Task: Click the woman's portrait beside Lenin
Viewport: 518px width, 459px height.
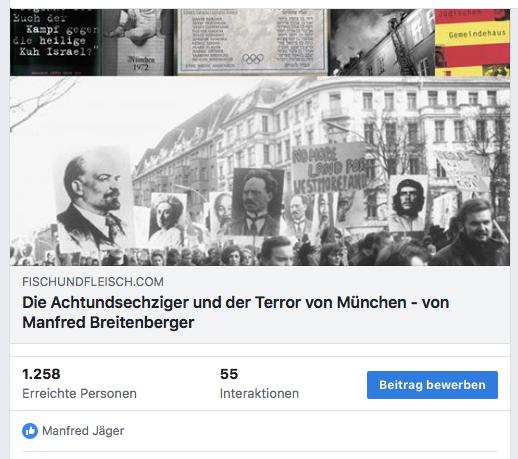Action: (167, 218)
